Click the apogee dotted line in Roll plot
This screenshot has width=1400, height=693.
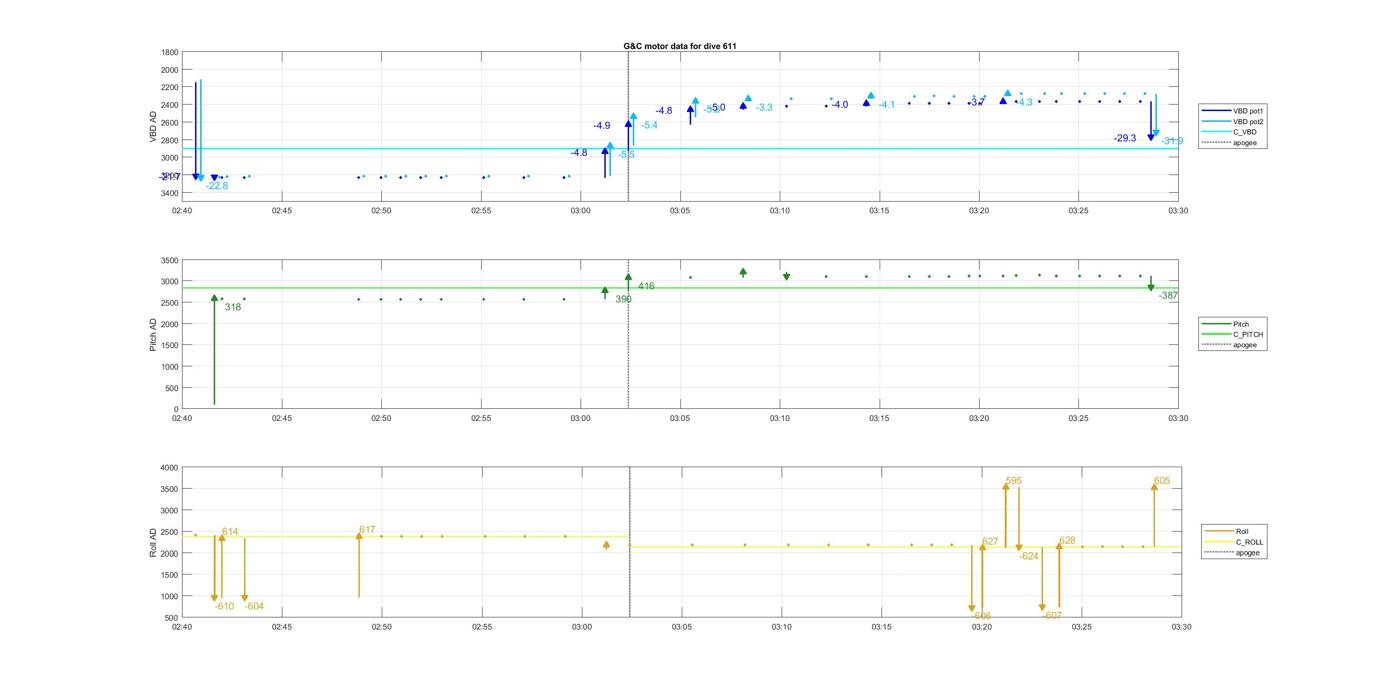point(629,542)
